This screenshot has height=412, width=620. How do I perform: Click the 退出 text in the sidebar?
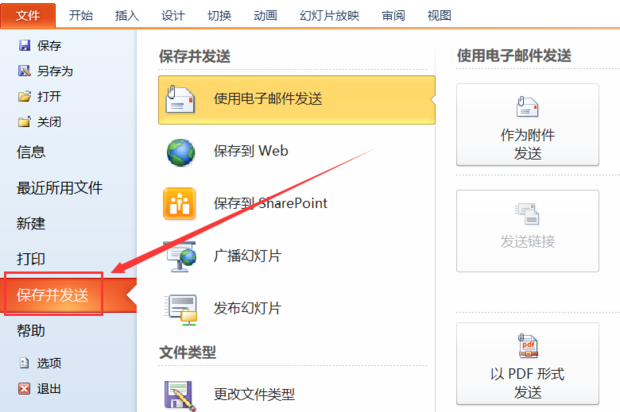pyautogui.click(x=49, y=389)
